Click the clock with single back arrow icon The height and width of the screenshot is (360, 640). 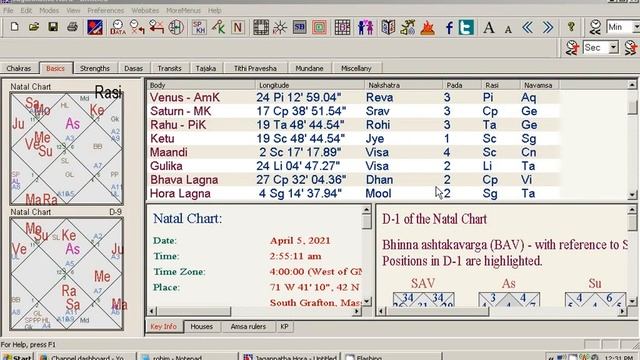137,27
